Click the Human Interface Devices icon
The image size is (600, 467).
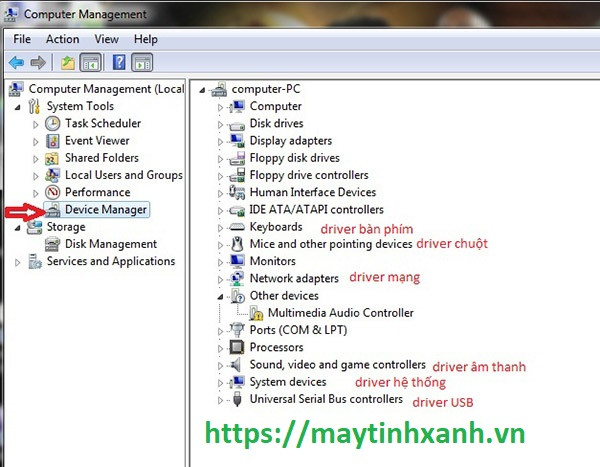pos(237,192)
